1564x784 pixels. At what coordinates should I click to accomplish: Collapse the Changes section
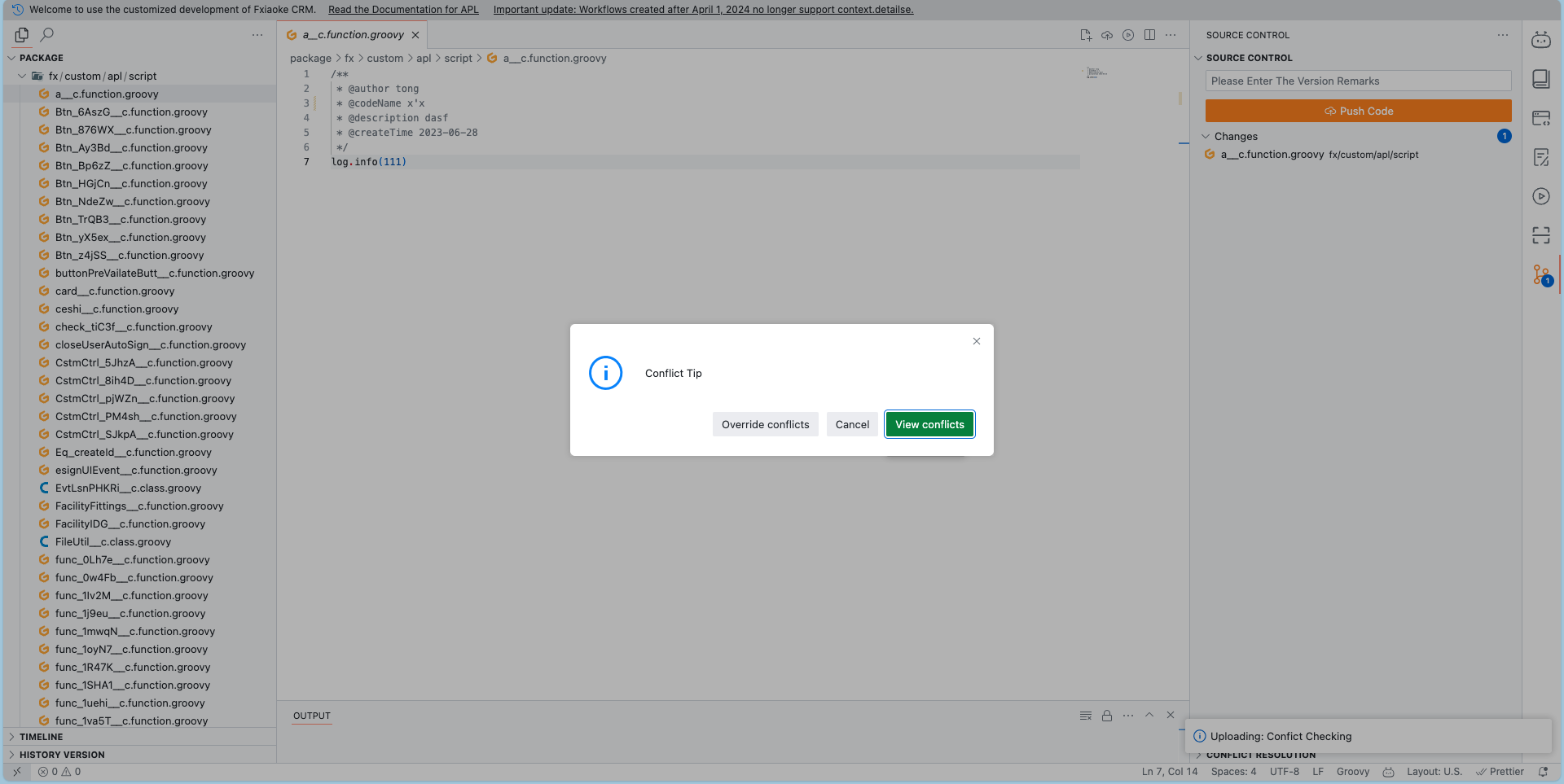click(1206, 137)
